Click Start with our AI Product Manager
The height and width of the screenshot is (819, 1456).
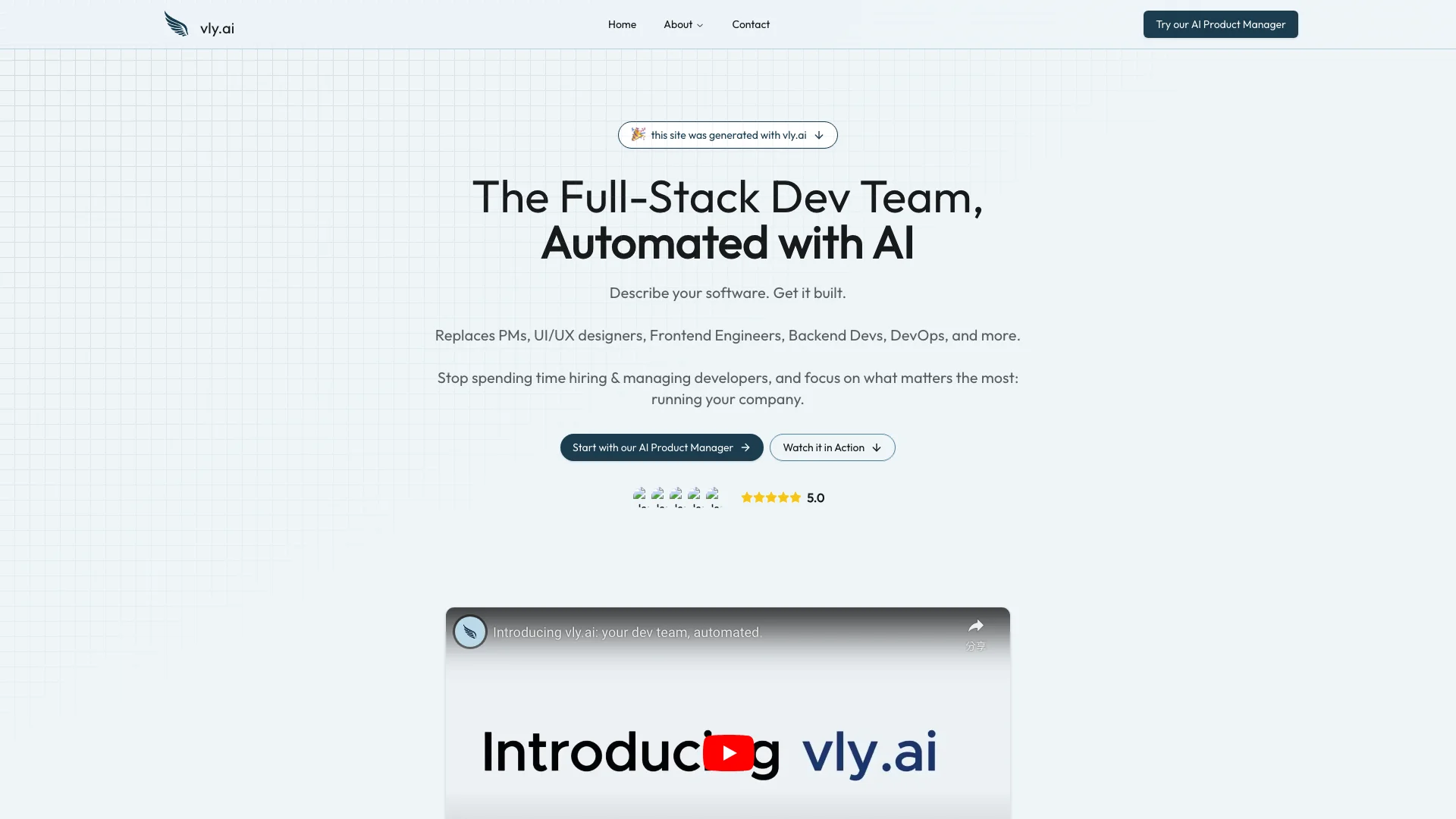point(661,446)
